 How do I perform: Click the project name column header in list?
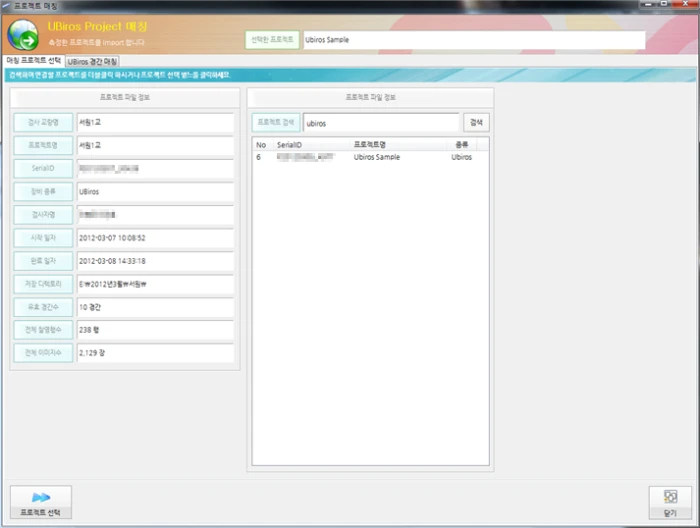pyautogui.click(x=399, y=145)
